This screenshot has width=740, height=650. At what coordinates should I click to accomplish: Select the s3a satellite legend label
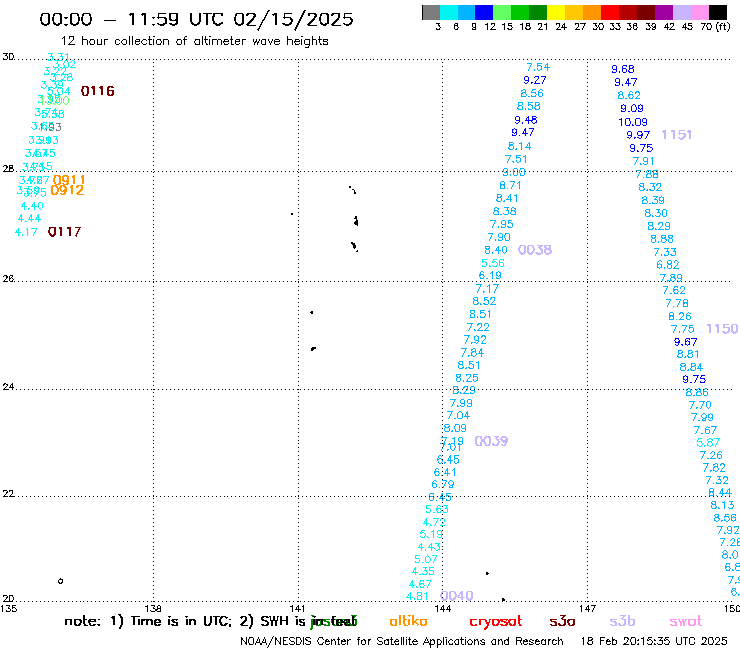pos(562,621)
